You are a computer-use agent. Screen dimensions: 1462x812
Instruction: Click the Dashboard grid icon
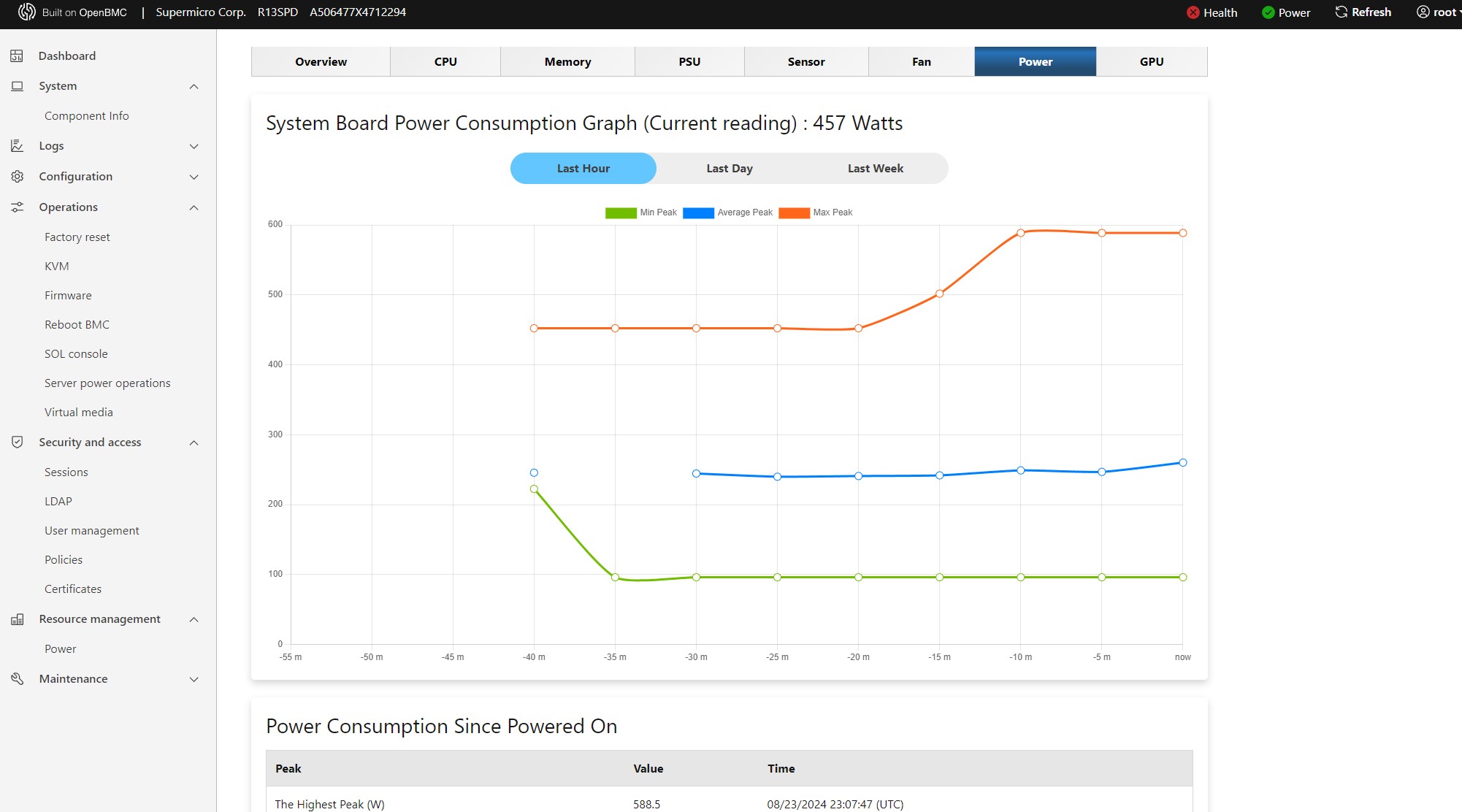pyautogui.click(x=17, y=56)
